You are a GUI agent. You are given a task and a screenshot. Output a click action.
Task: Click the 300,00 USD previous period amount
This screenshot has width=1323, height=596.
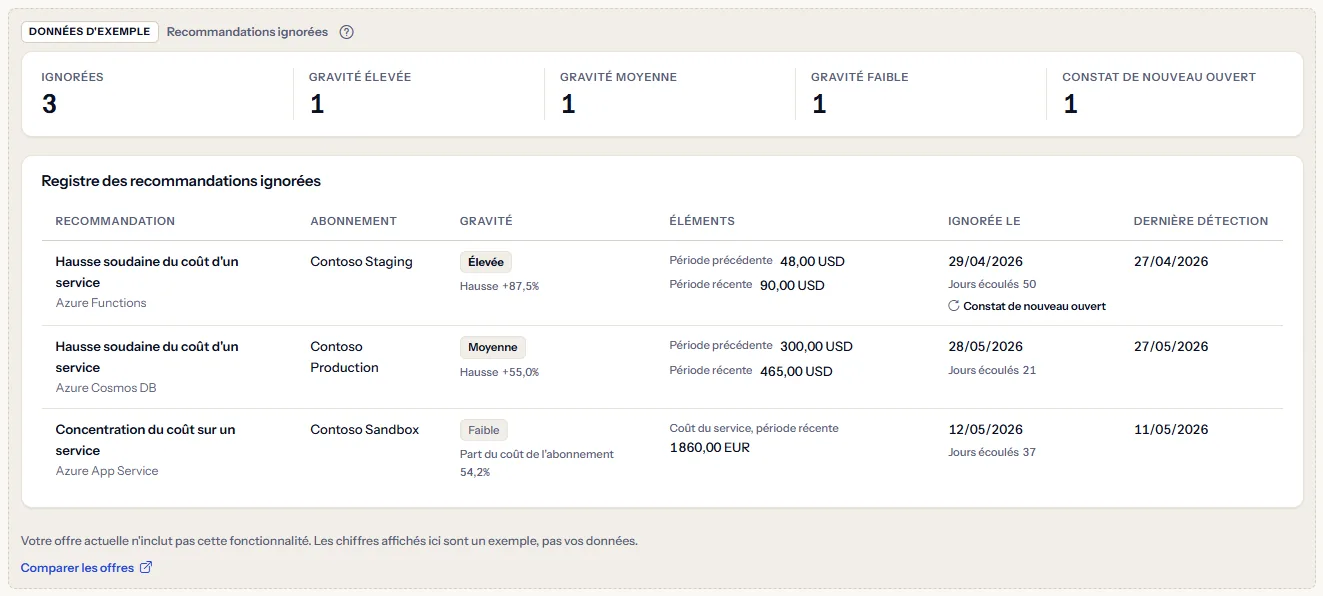tap(816, 346)
